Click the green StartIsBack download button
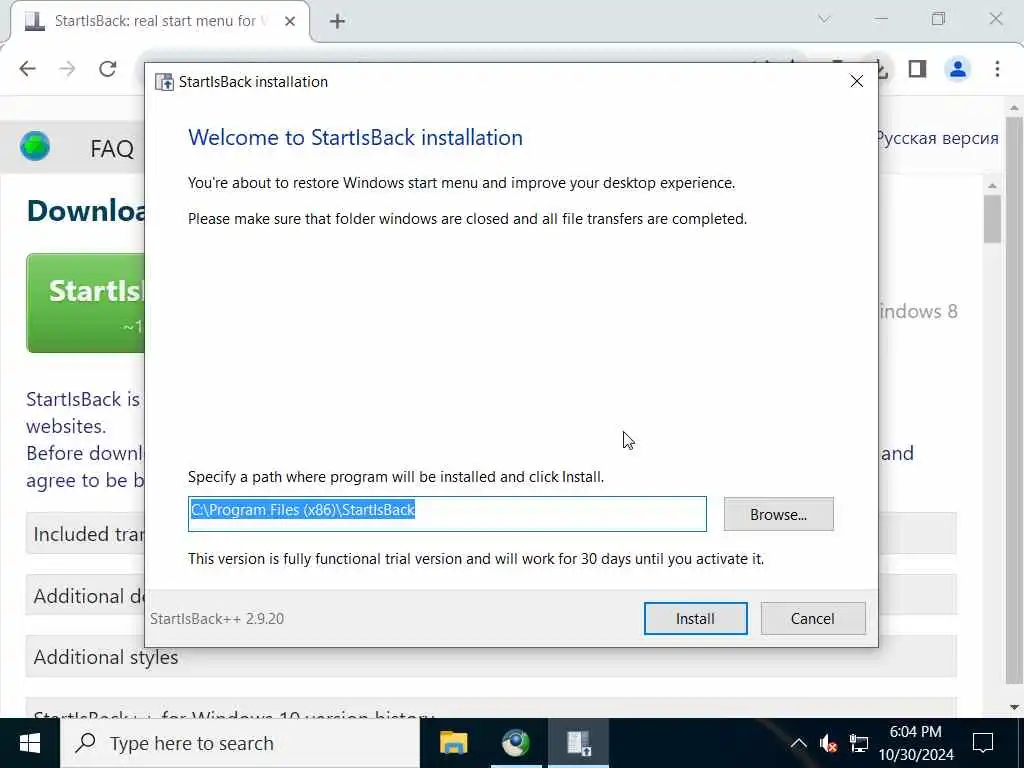Screen dimensions: 1024x768 pyautogui.click(x=86, y=303)
